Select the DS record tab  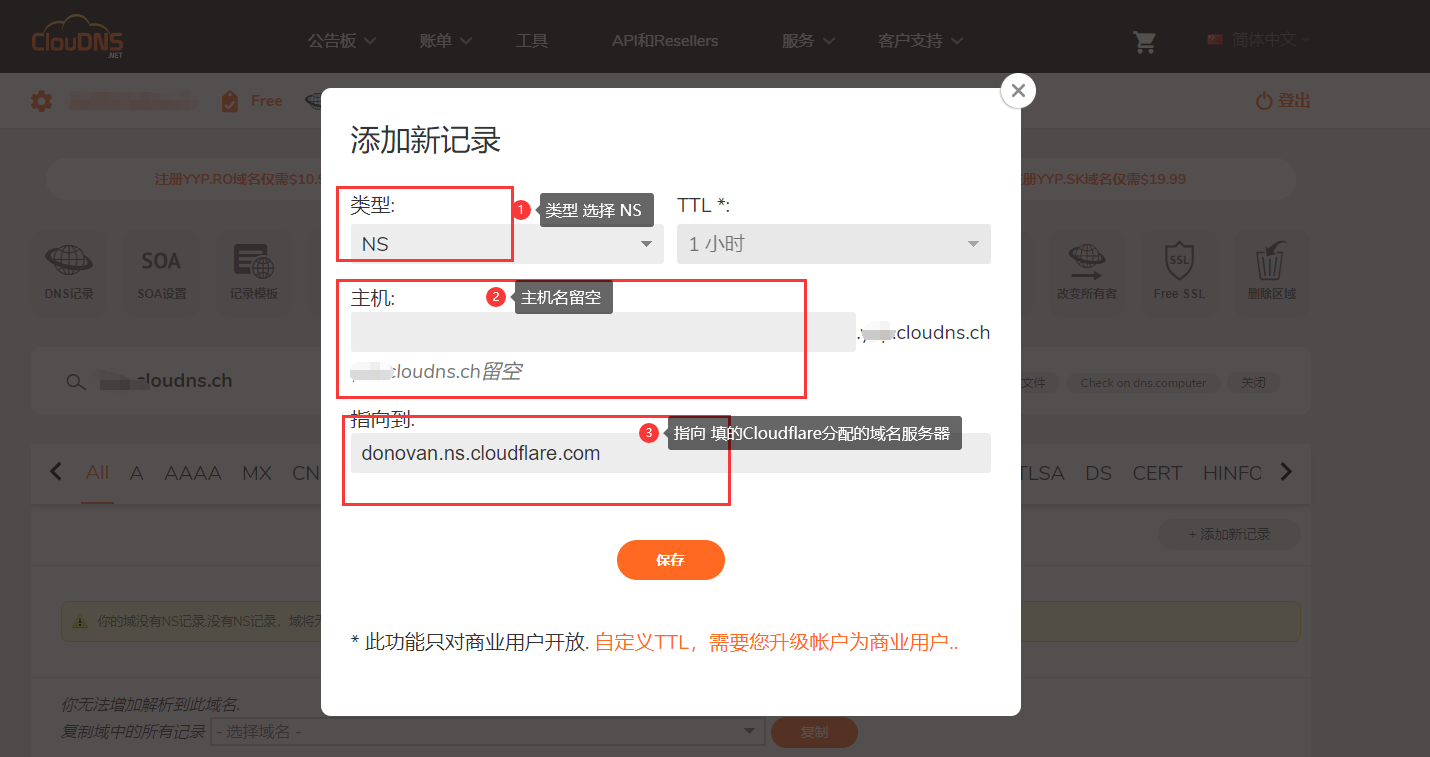pos(1098,473)
